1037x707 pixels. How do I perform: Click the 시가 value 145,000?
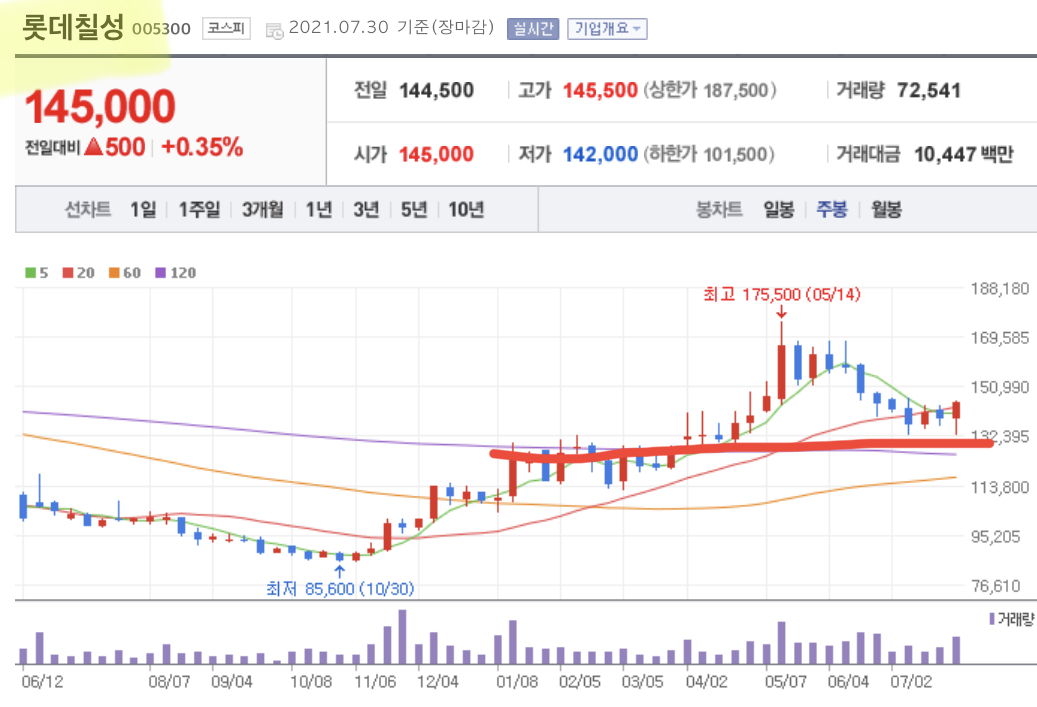(x=436, y=155)
